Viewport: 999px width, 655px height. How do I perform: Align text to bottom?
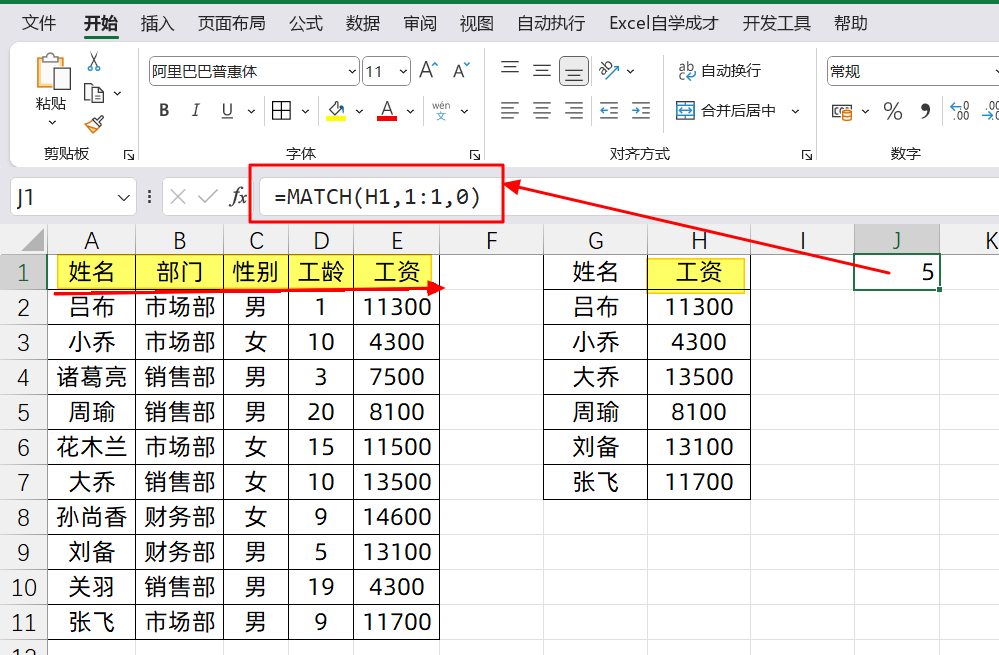(x=574, y=71)
